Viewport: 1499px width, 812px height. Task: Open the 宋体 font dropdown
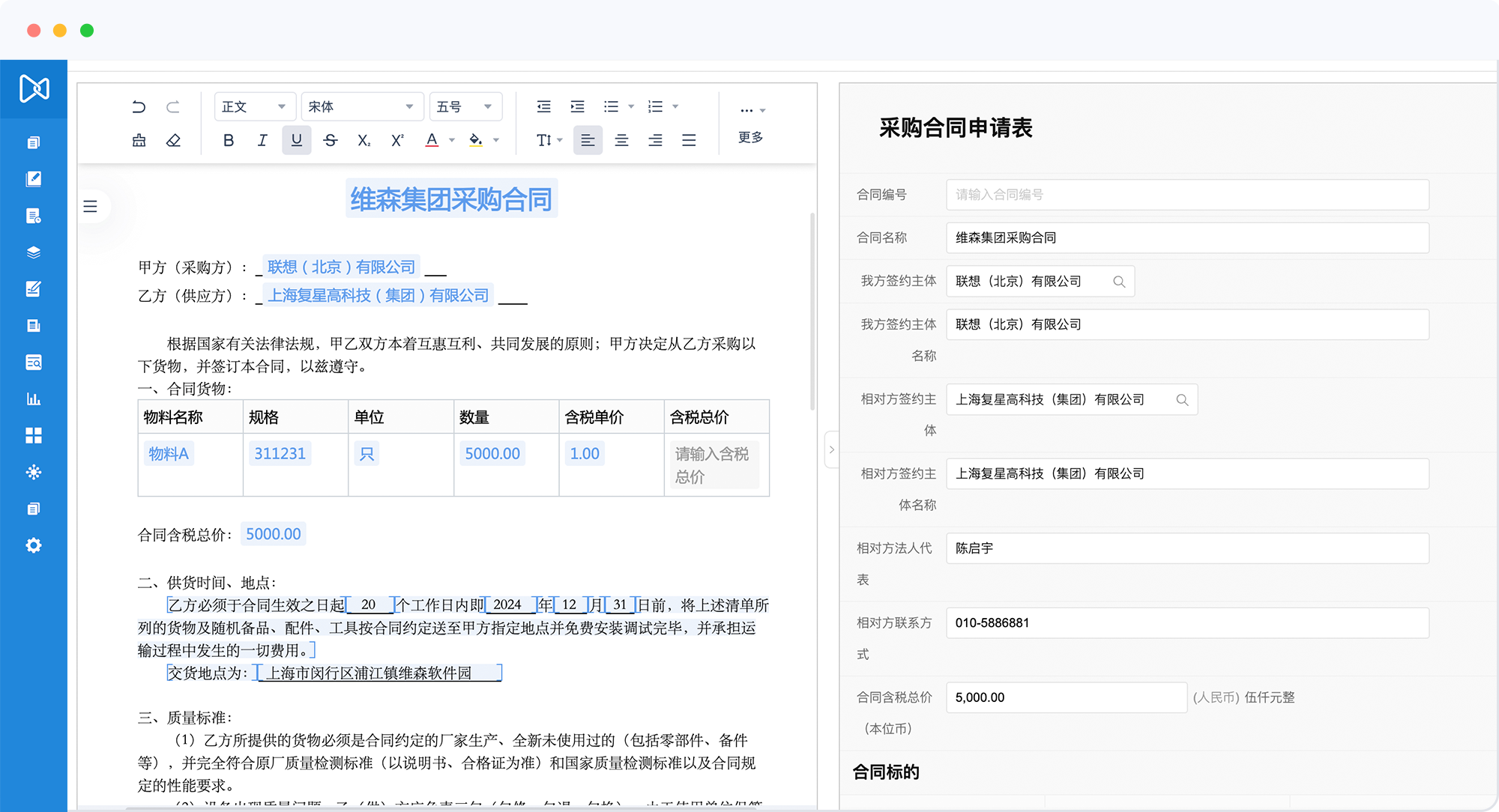(x=361, y=106)
